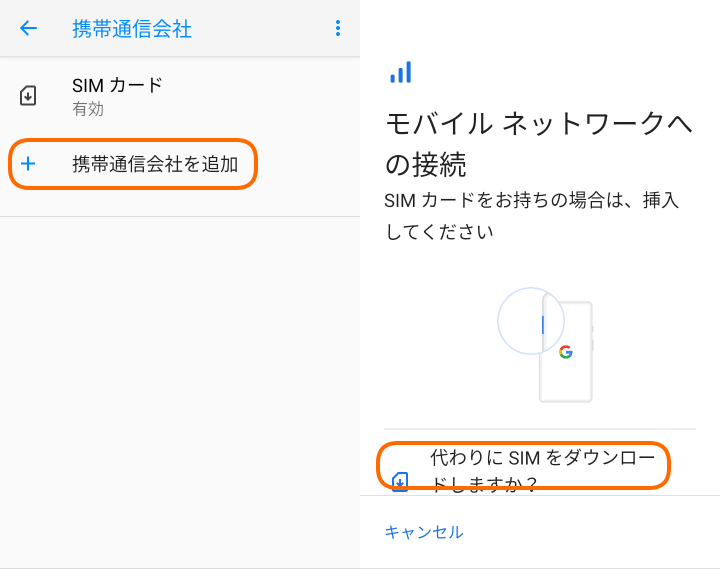720x569 pixels.
Task: Open the three-dot more options menu
Action: (338, 28)
